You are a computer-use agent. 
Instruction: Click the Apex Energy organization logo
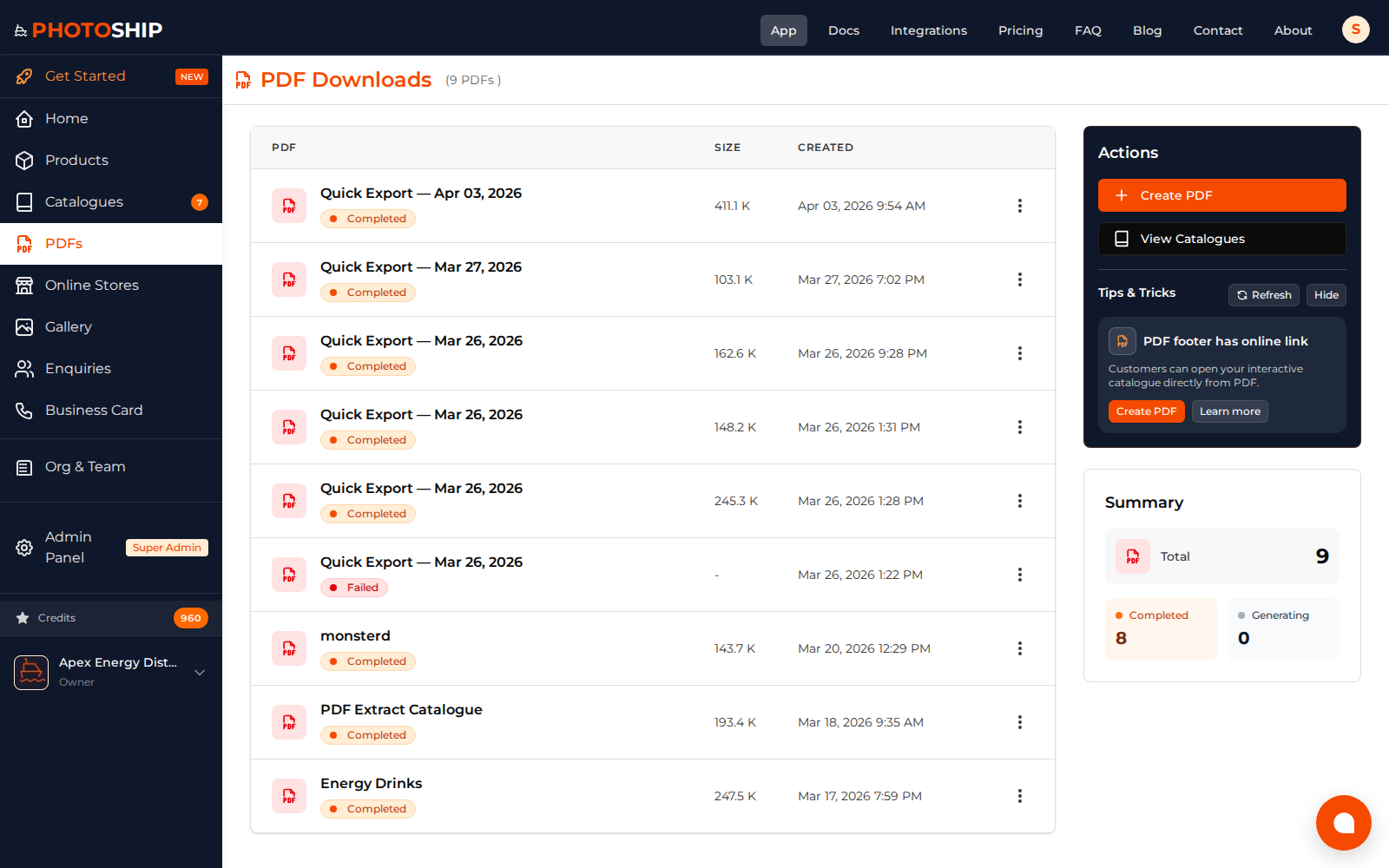pyautogui.click(x=31, y=673)
